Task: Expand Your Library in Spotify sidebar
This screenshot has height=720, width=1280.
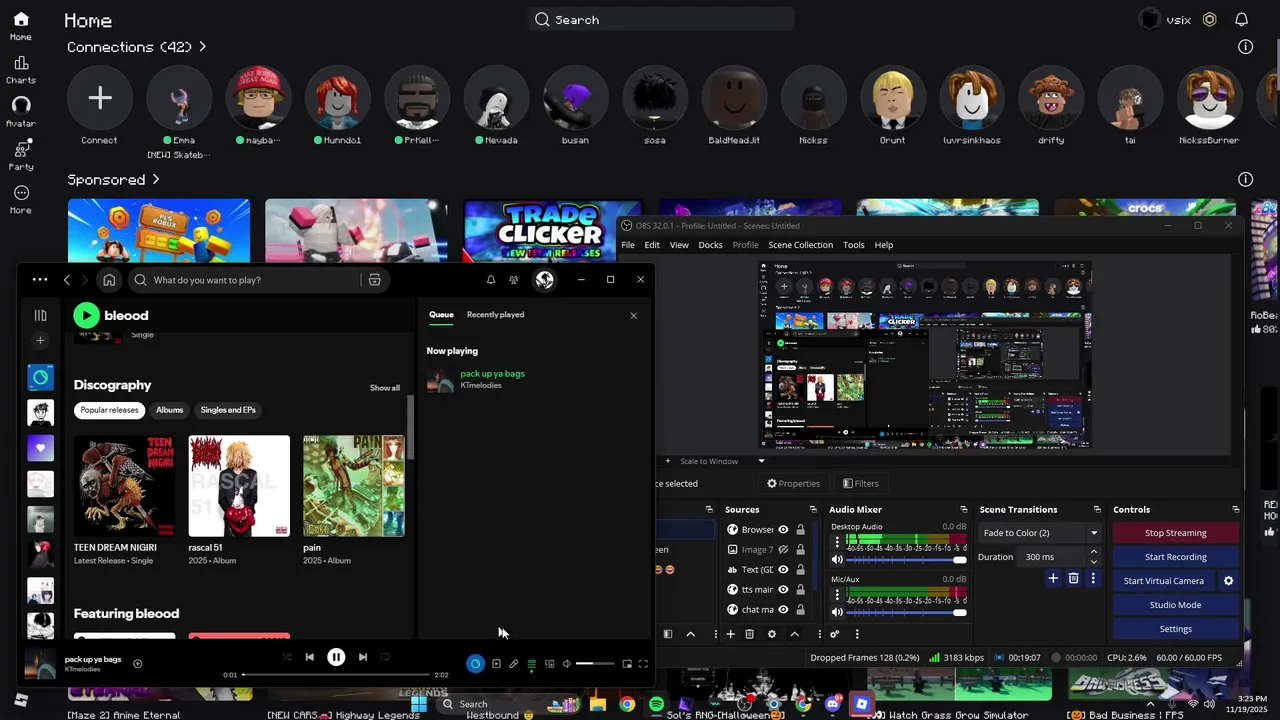Action: tap(40, 315)
